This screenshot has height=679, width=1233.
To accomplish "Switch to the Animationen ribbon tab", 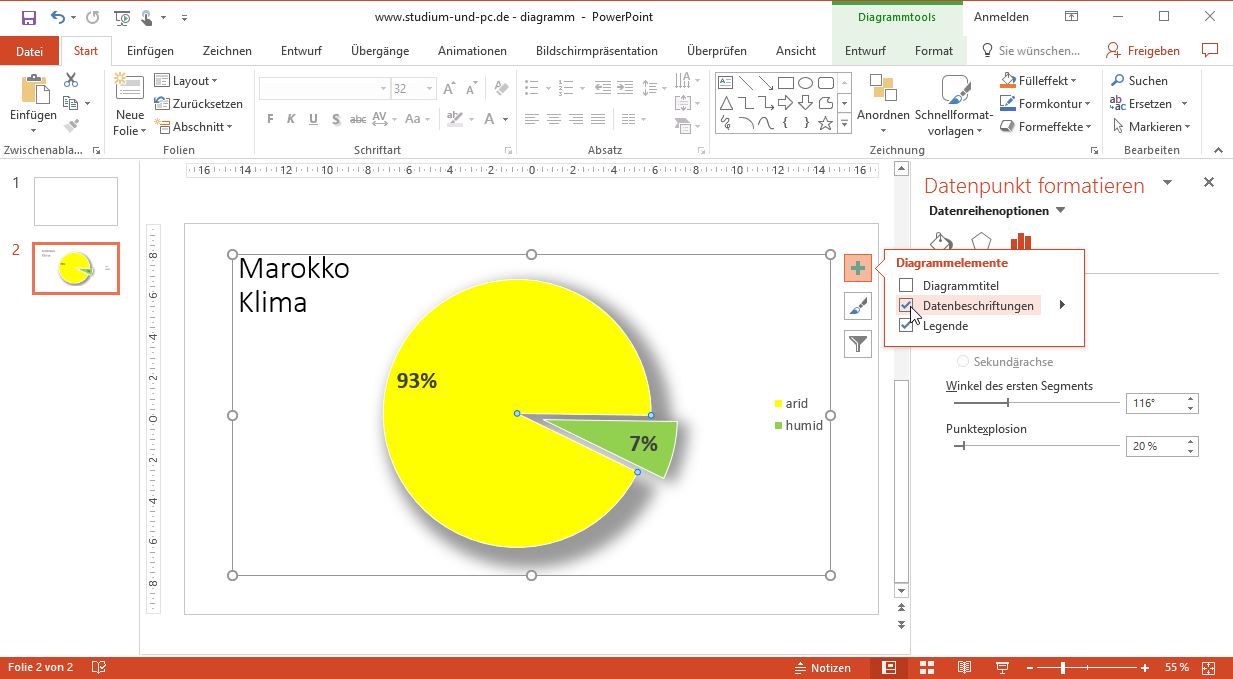I will 472,51.
